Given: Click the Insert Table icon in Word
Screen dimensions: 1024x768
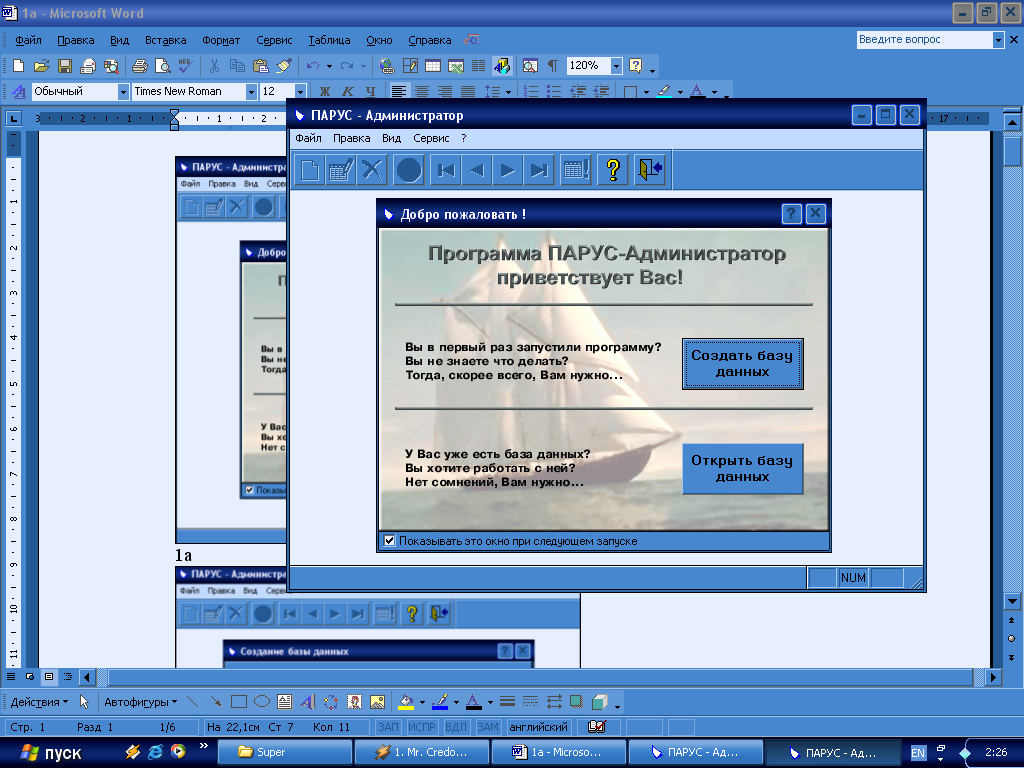Looking at the screenshot, I should [433, 65].
